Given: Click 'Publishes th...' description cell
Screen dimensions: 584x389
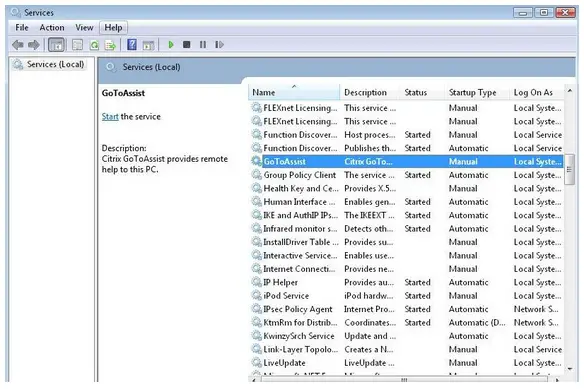Looking at the screenshot, I should point(370,148).
